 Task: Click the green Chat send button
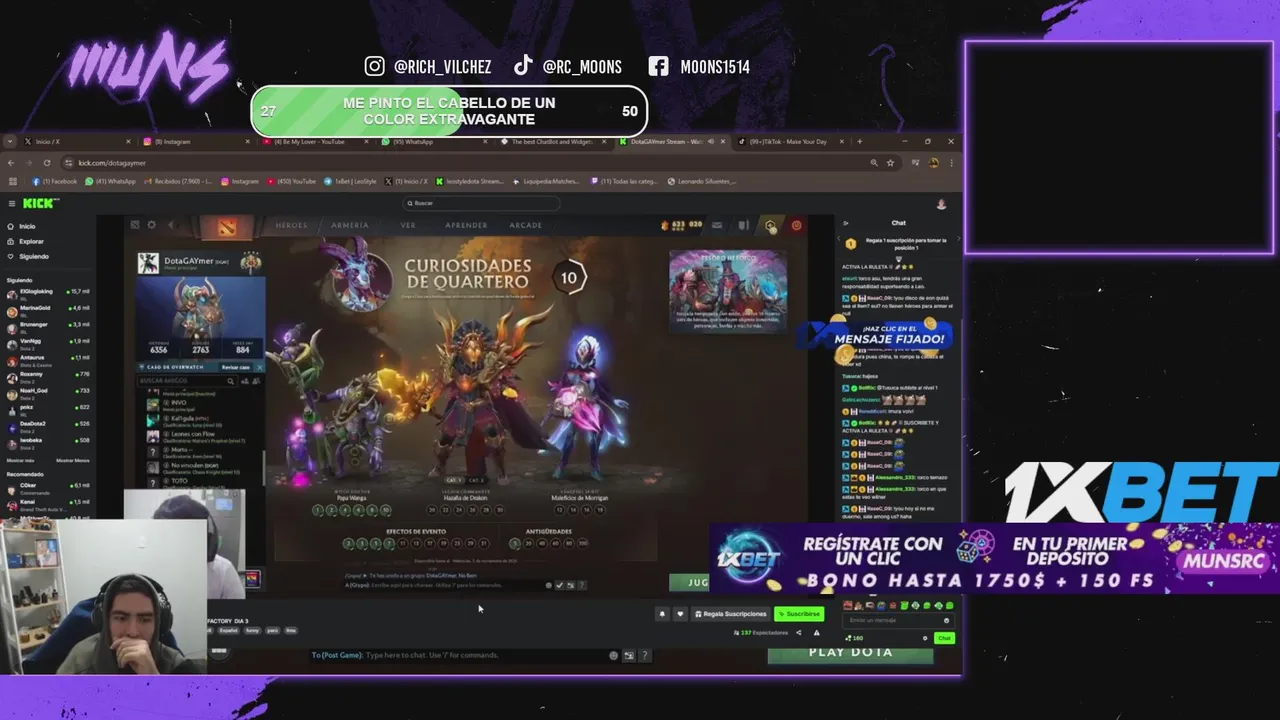pos(943,638)
